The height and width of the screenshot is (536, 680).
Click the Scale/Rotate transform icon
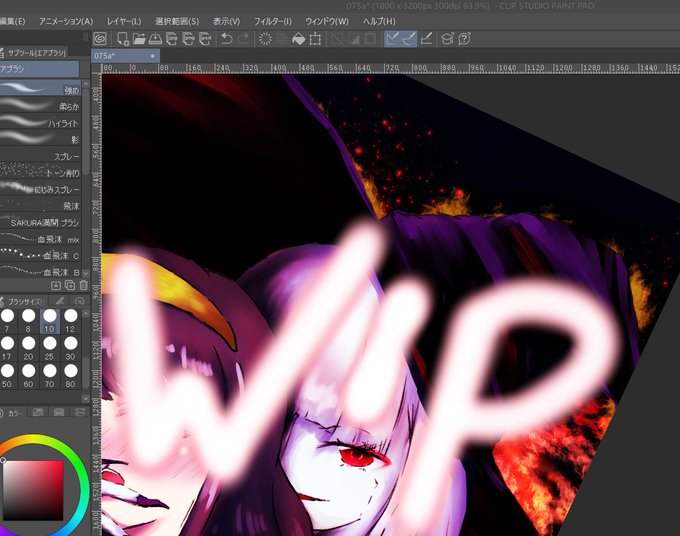[x=315, y=39]
